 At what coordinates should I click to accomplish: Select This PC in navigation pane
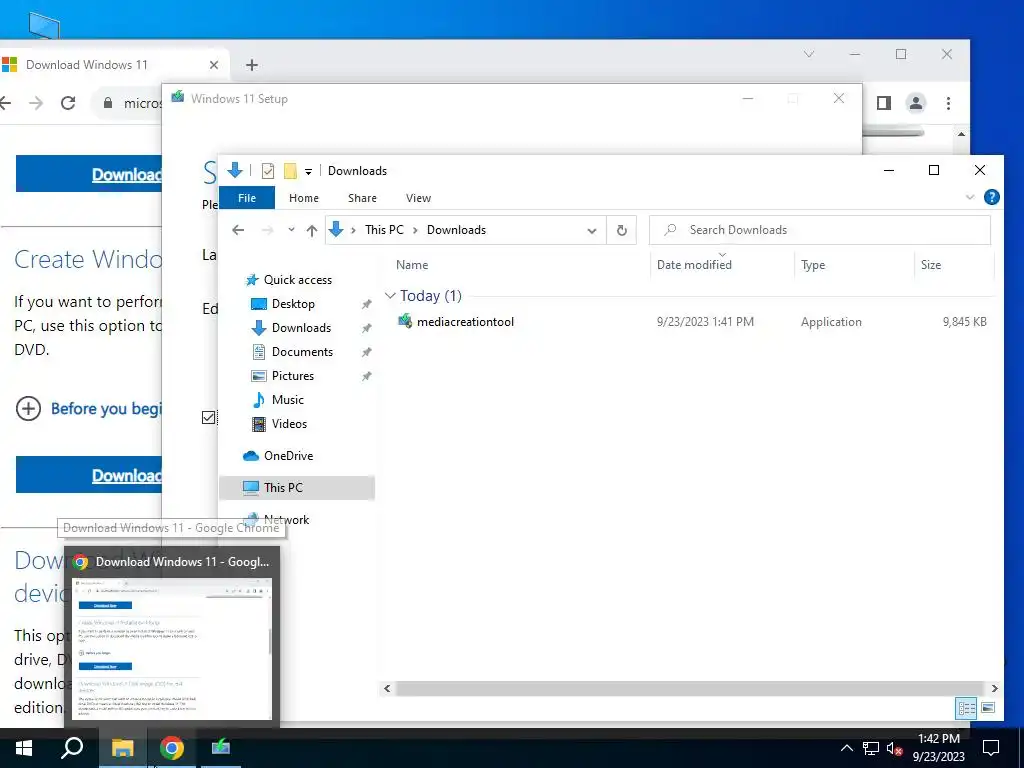(x=297, y=488)
